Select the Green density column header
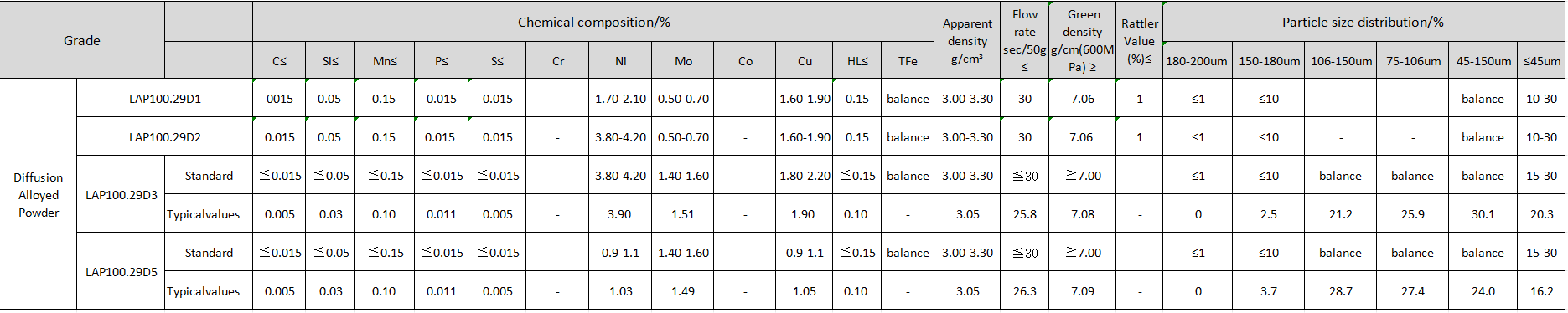This screenshot has width=1568, height=313. point(1082,40)
